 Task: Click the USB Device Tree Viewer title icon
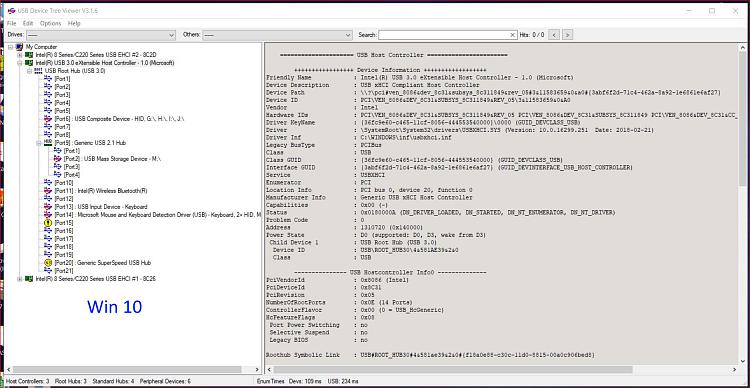click(11, 11)
